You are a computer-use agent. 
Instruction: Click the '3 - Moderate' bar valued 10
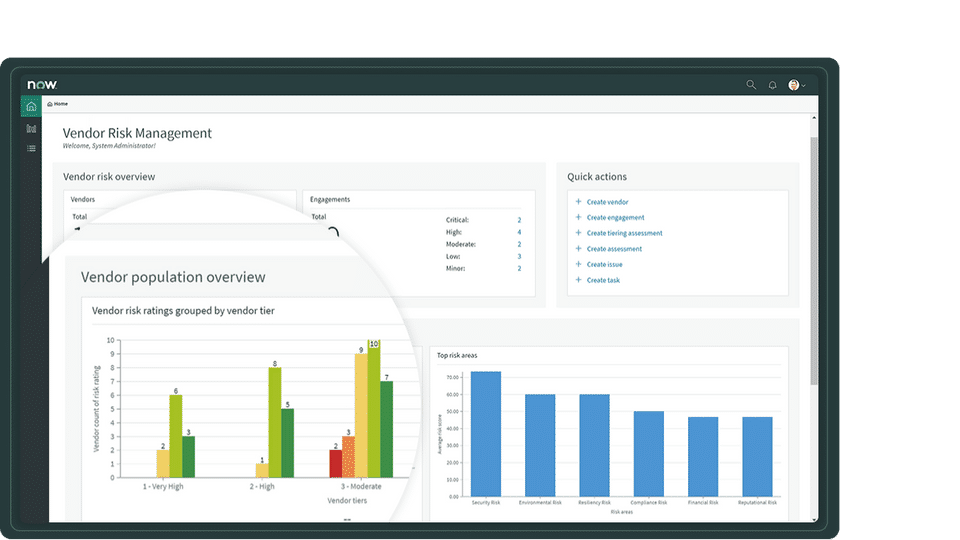coord(373,408)
